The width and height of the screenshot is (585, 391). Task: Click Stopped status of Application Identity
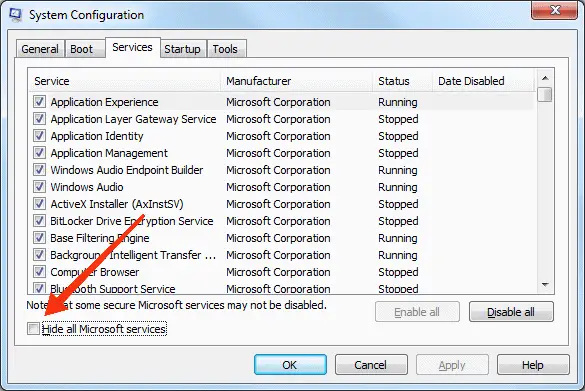coord(398,136)
